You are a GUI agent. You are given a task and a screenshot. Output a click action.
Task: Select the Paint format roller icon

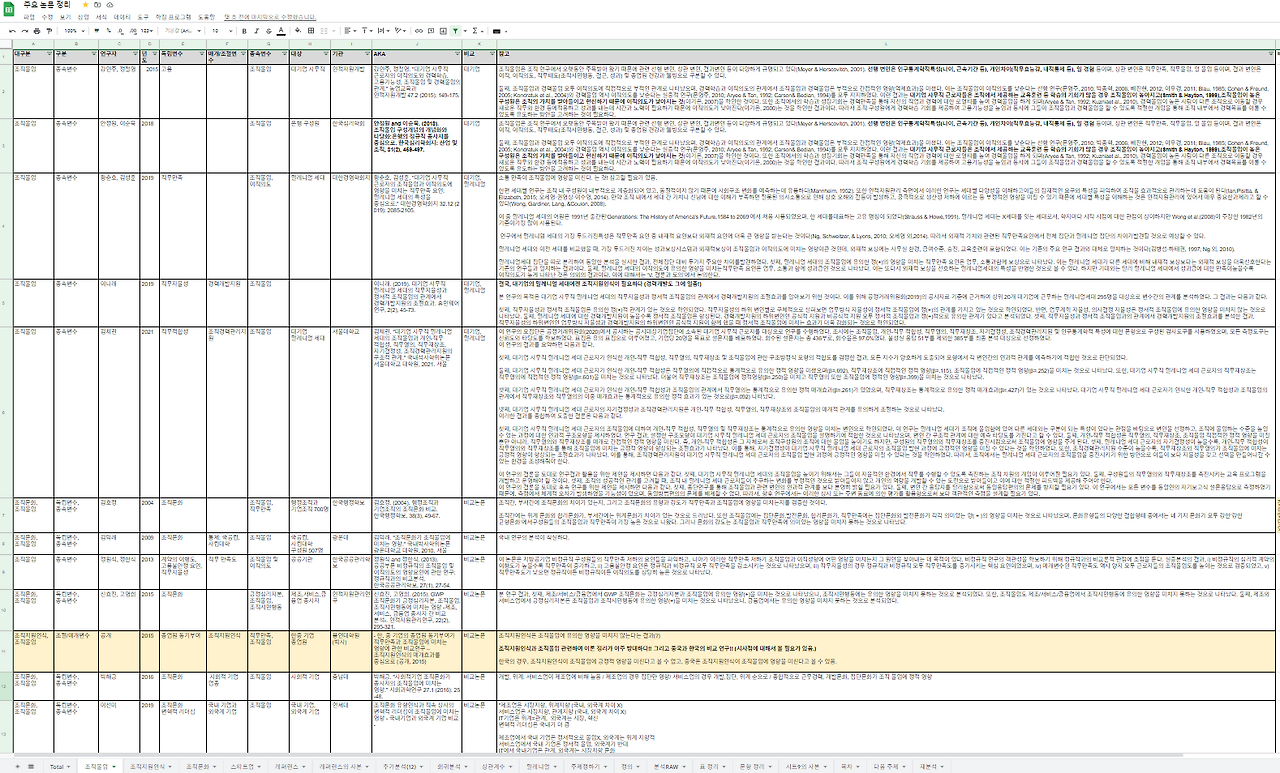point(50,31)
